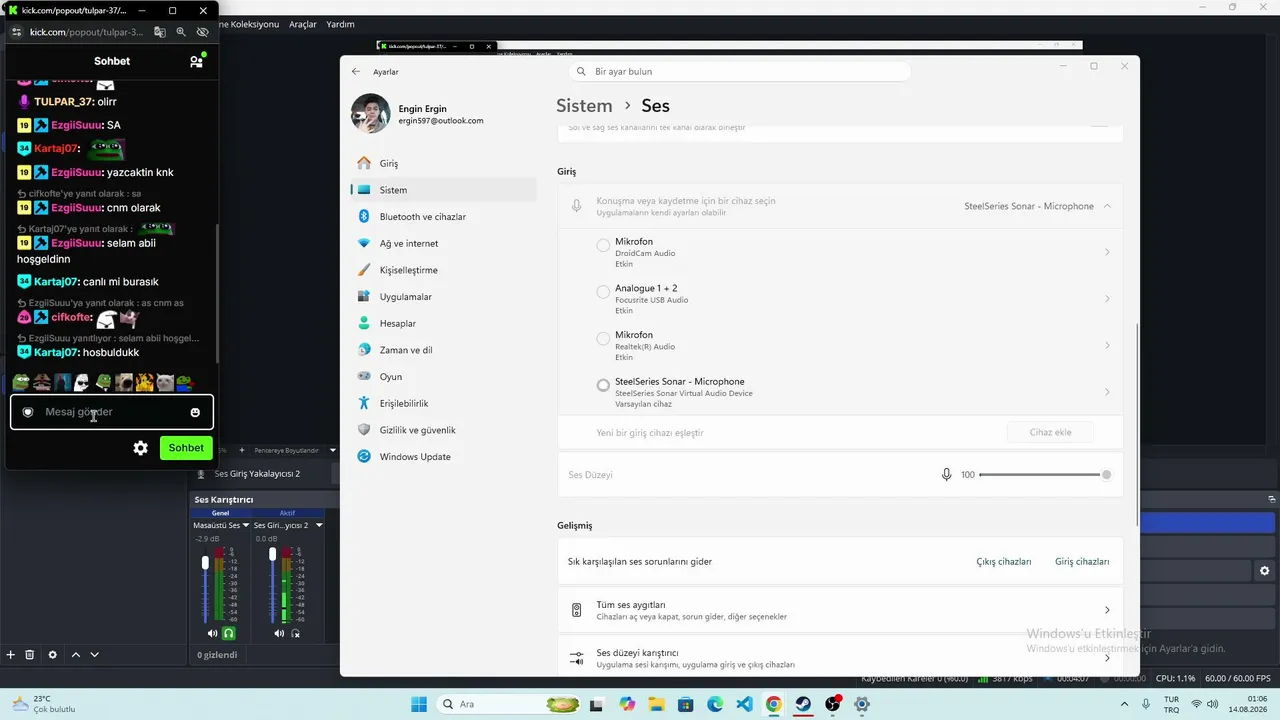Open Analogue 1 + 2 details chevron

coord(1107,299)
